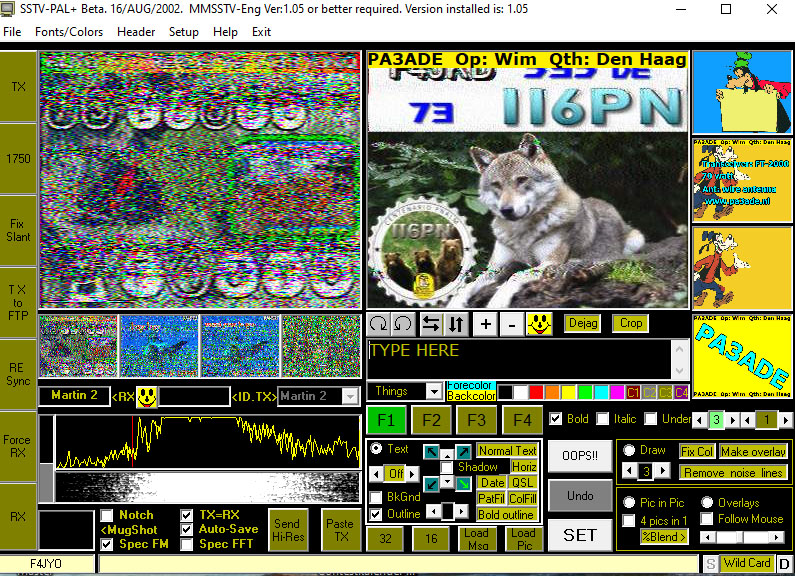The height and width of the screenshot is (576, 795).
Task: Click Fix Slant button
Action: (x=18, y=231)
